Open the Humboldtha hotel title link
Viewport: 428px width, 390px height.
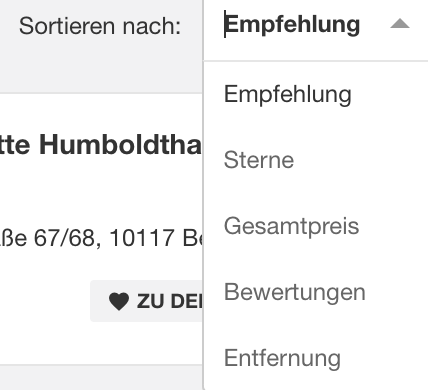(101, 145)
